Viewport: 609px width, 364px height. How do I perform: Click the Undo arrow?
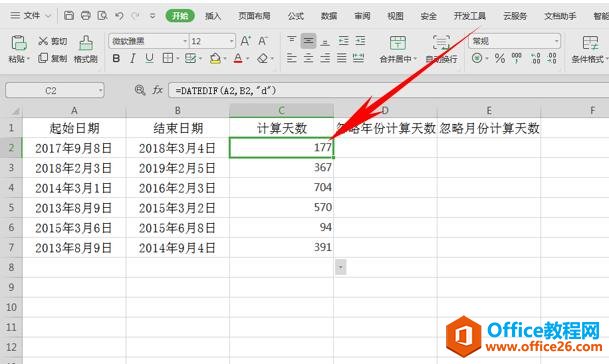pyautogui.click(x=119, y=16)
